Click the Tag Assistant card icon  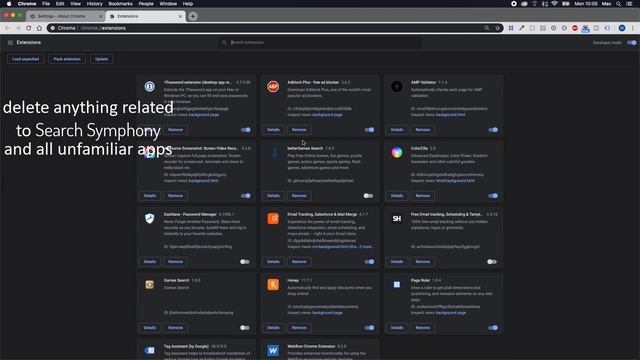point(149,350)
